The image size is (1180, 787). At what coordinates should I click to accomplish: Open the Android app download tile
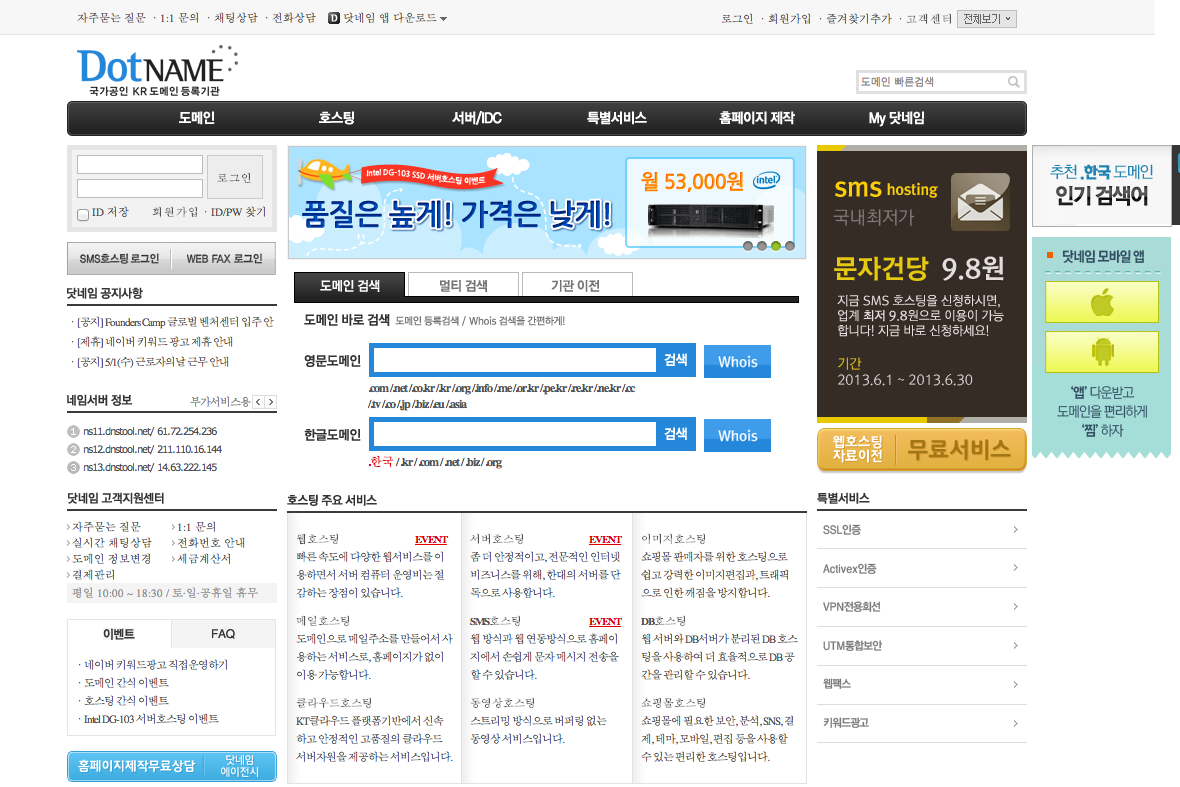pyautogui.click(x=1102, y=351)
